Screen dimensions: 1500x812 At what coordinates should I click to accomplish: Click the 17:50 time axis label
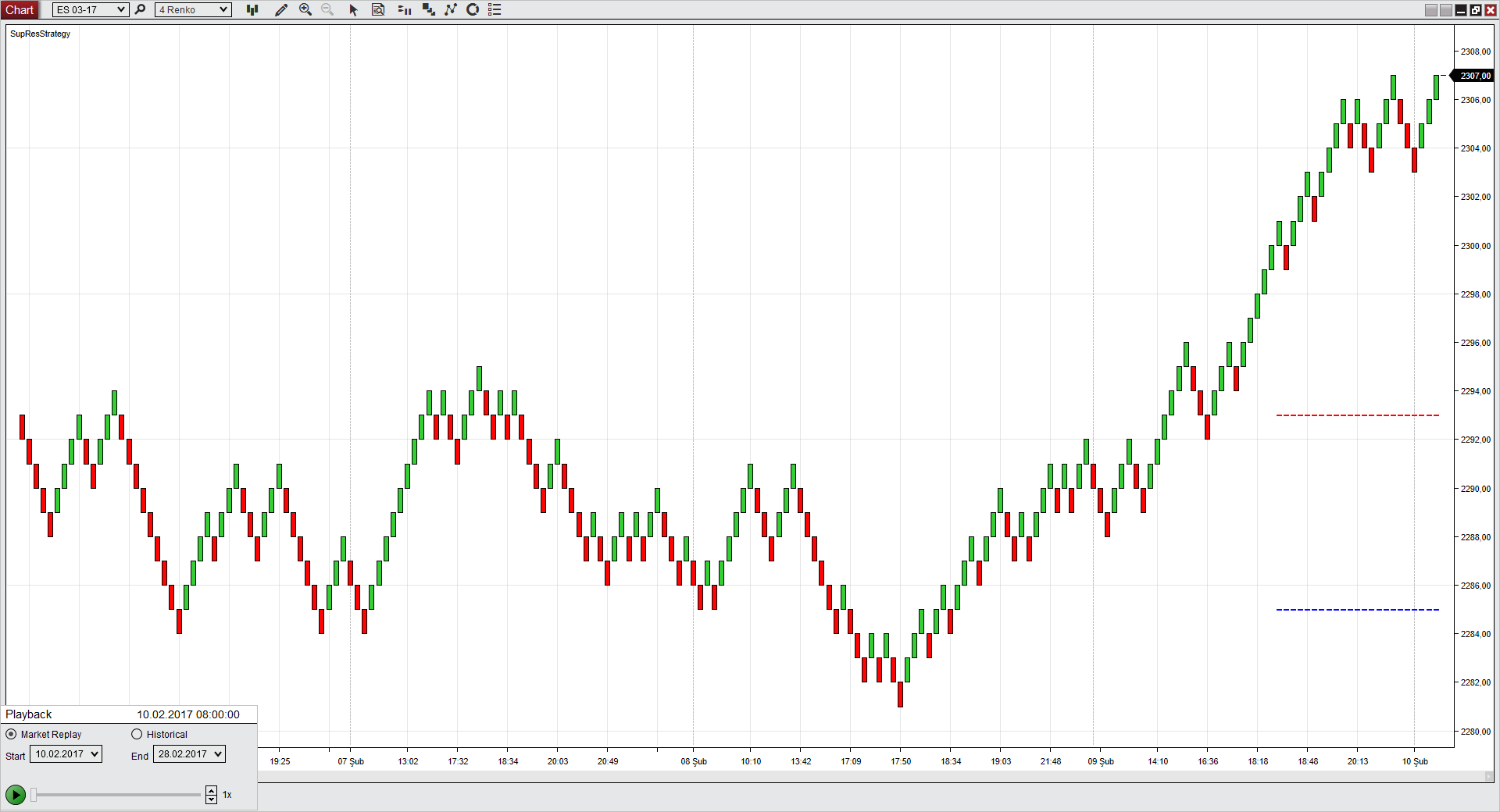901,761
